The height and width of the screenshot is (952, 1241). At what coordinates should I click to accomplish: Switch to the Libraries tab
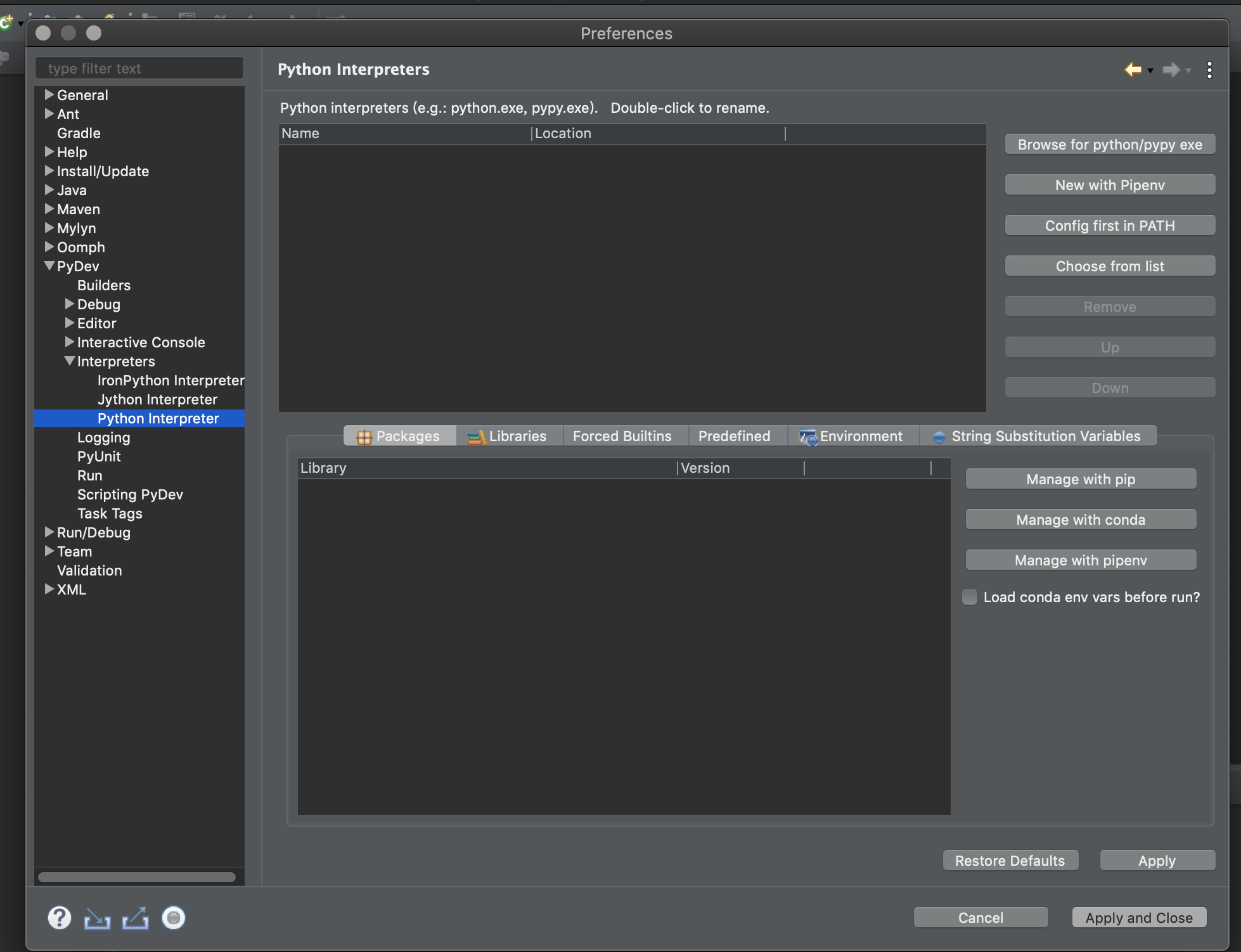pyautogui.click(x=508, y=436)
